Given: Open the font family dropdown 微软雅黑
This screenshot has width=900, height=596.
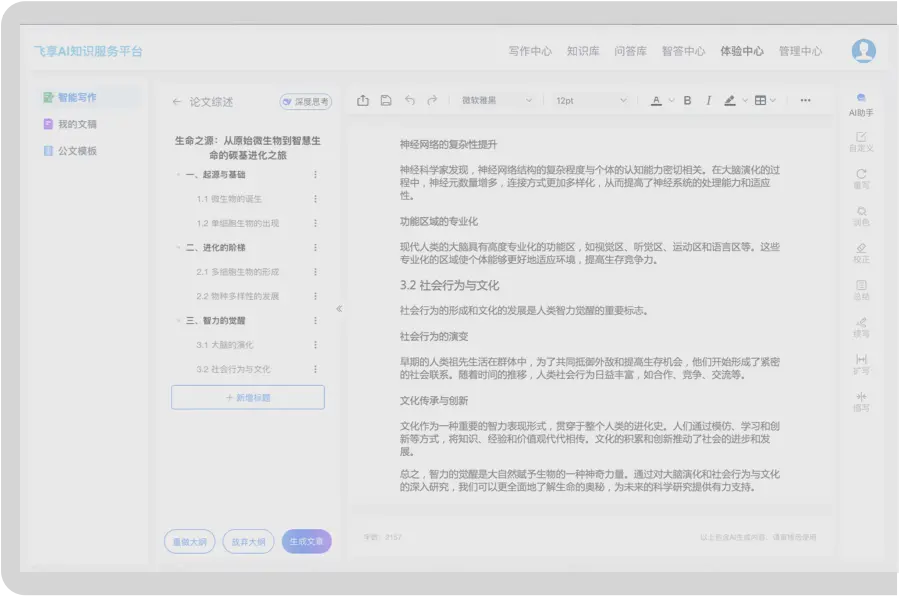Looking at the screenshot, I should [497, 100].
